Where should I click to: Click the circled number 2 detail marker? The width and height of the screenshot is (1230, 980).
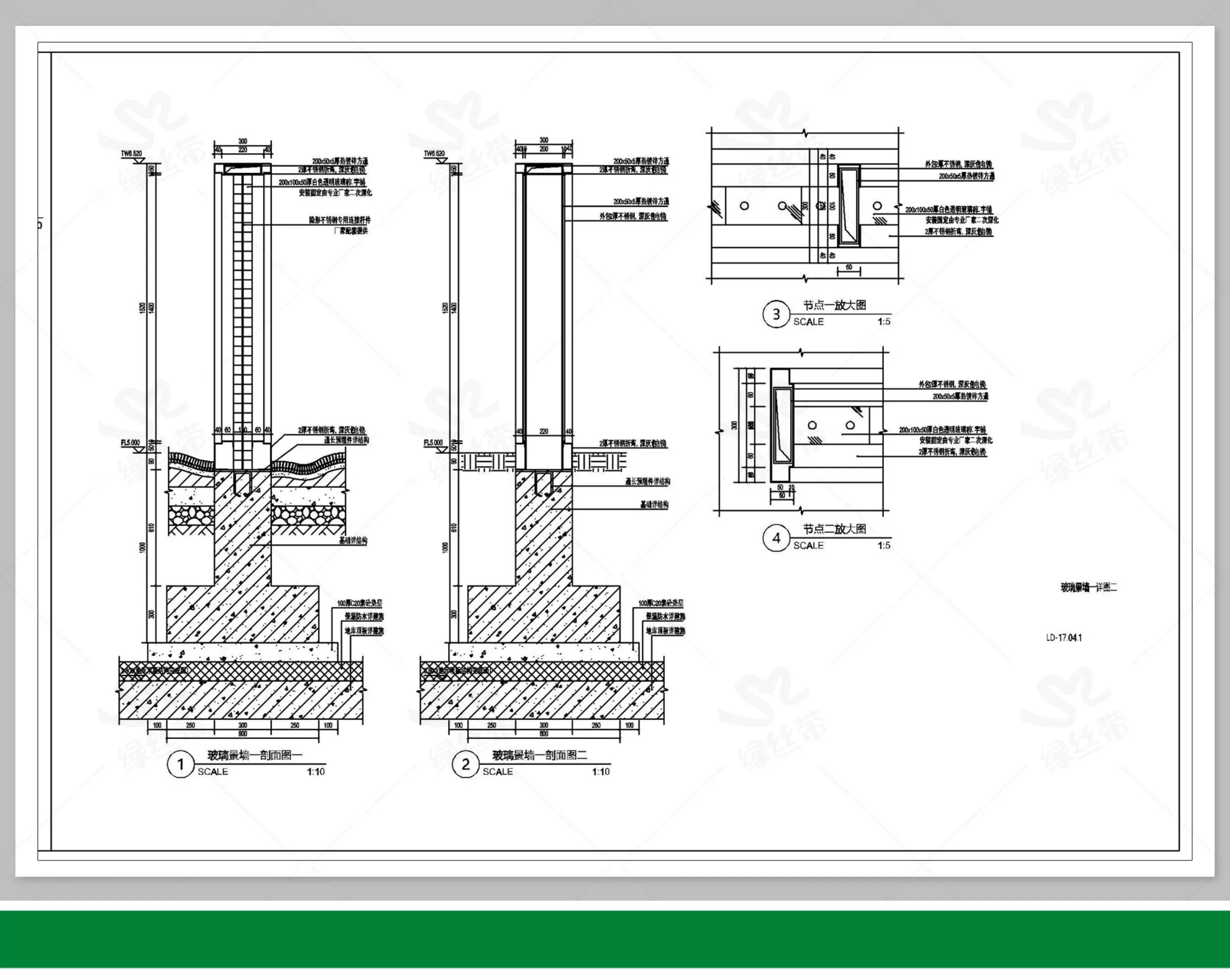click(x=466, y=764)
